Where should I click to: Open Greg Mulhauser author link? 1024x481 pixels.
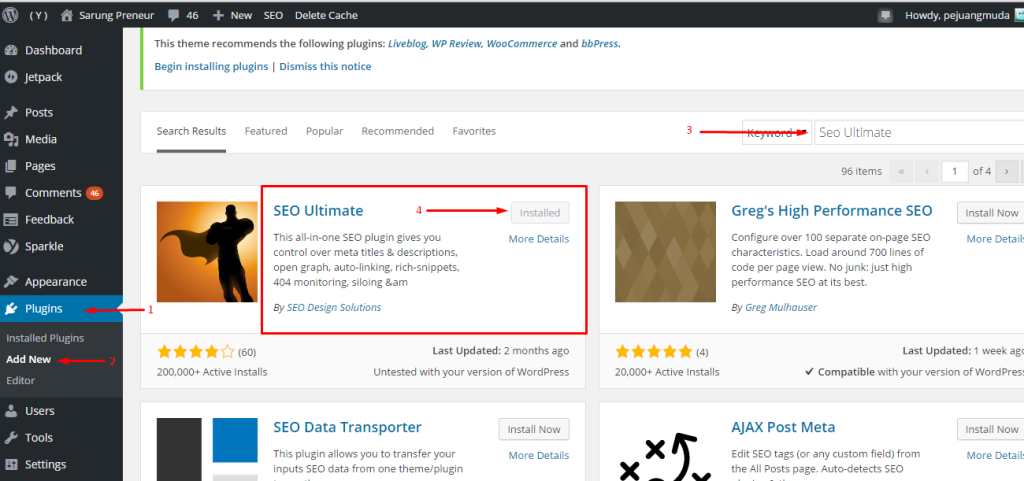pyautogui.click(x=780, y=307)
